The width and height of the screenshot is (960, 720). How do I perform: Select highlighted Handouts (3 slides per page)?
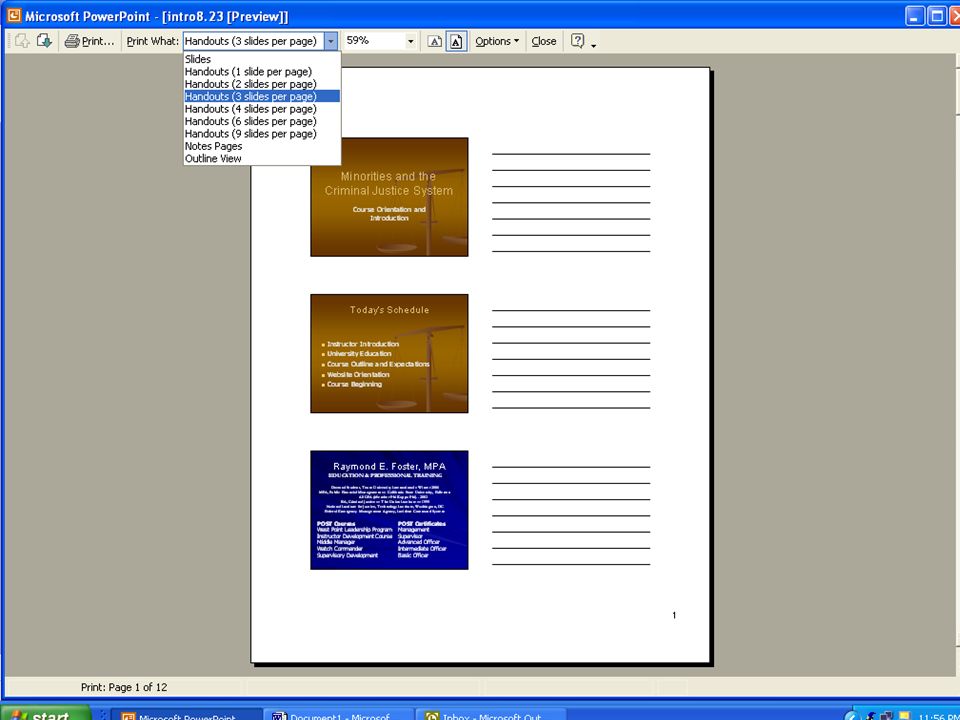[262, 96]
